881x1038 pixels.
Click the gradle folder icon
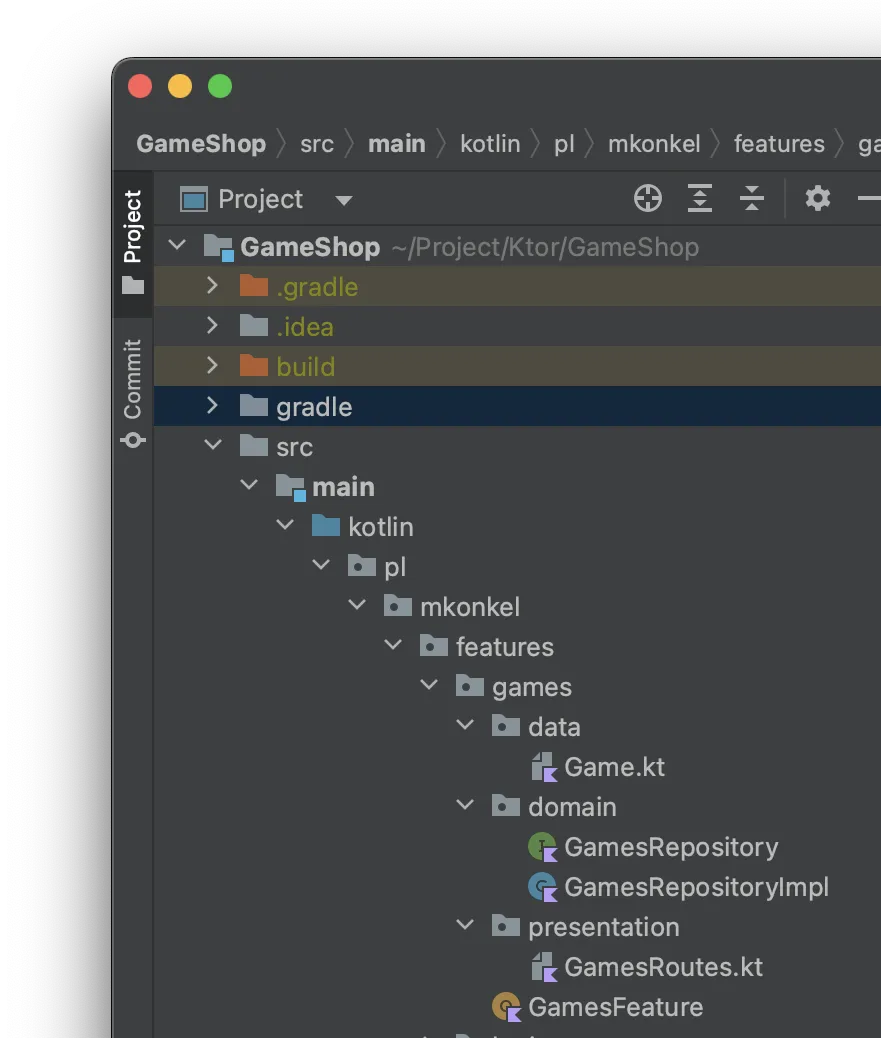pos(254,406)
